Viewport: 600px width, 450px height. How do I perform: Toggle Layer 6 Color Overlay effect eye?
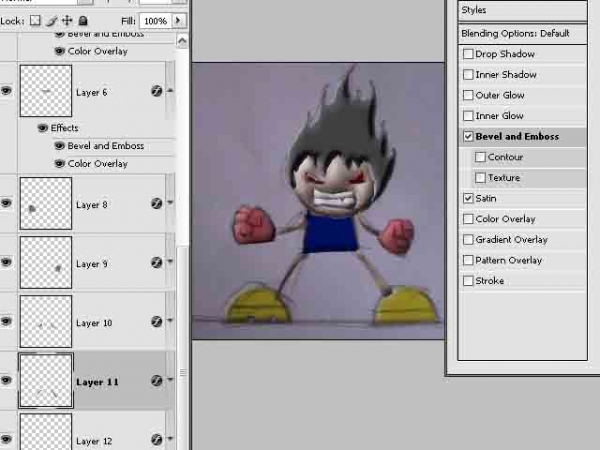(59, 164)
